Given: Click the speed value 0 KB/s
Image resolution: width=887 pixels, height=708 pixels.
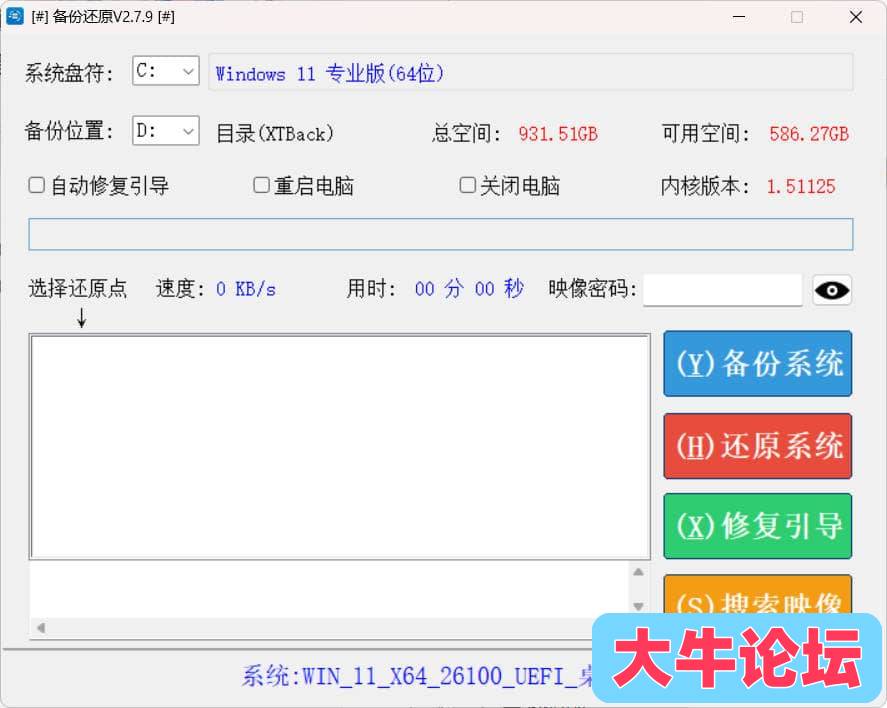Looking at the screenshot, I should (x=246, y=290).
